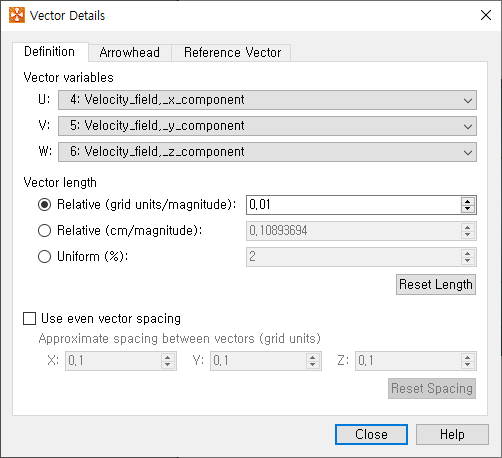Viewport: 502px width, 458px height.
Task: Click the Reset Length button
Action: click(x=436, y=284)
